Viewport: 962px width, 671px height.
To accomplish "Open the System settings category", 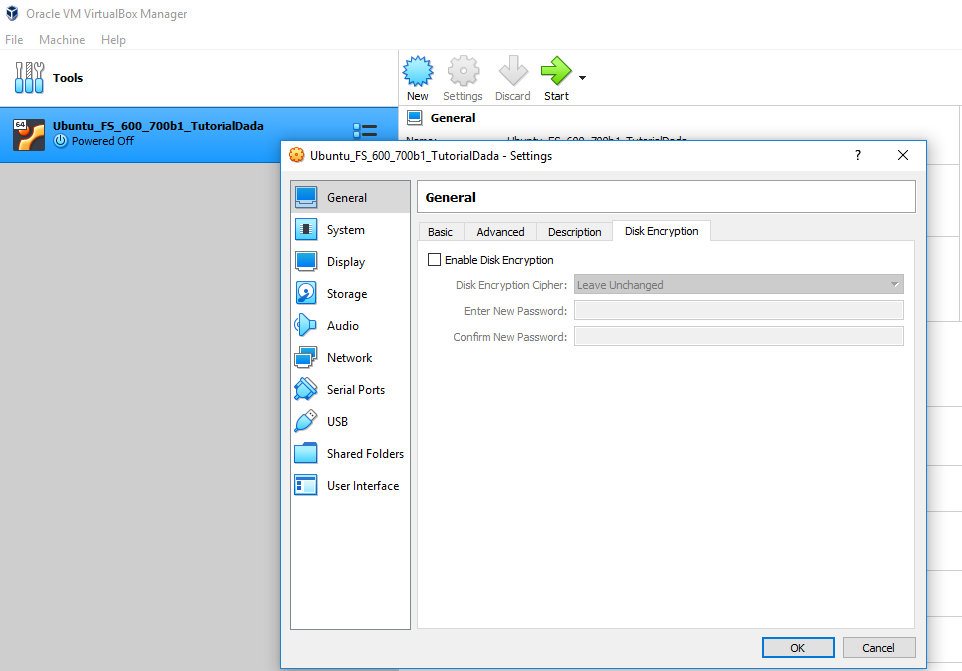I will [345, 230].
